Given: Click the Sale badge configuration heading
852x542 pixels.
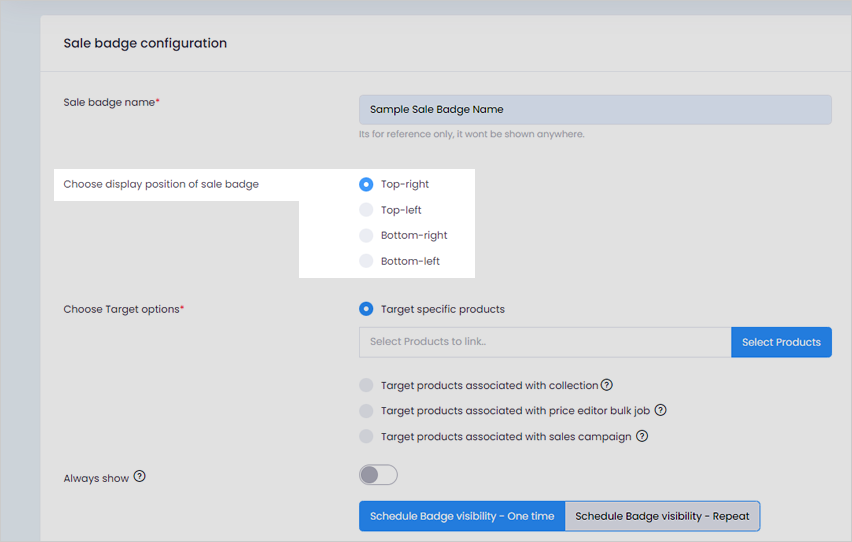Looking at the screenshot, I should click(x=145, y=43).
